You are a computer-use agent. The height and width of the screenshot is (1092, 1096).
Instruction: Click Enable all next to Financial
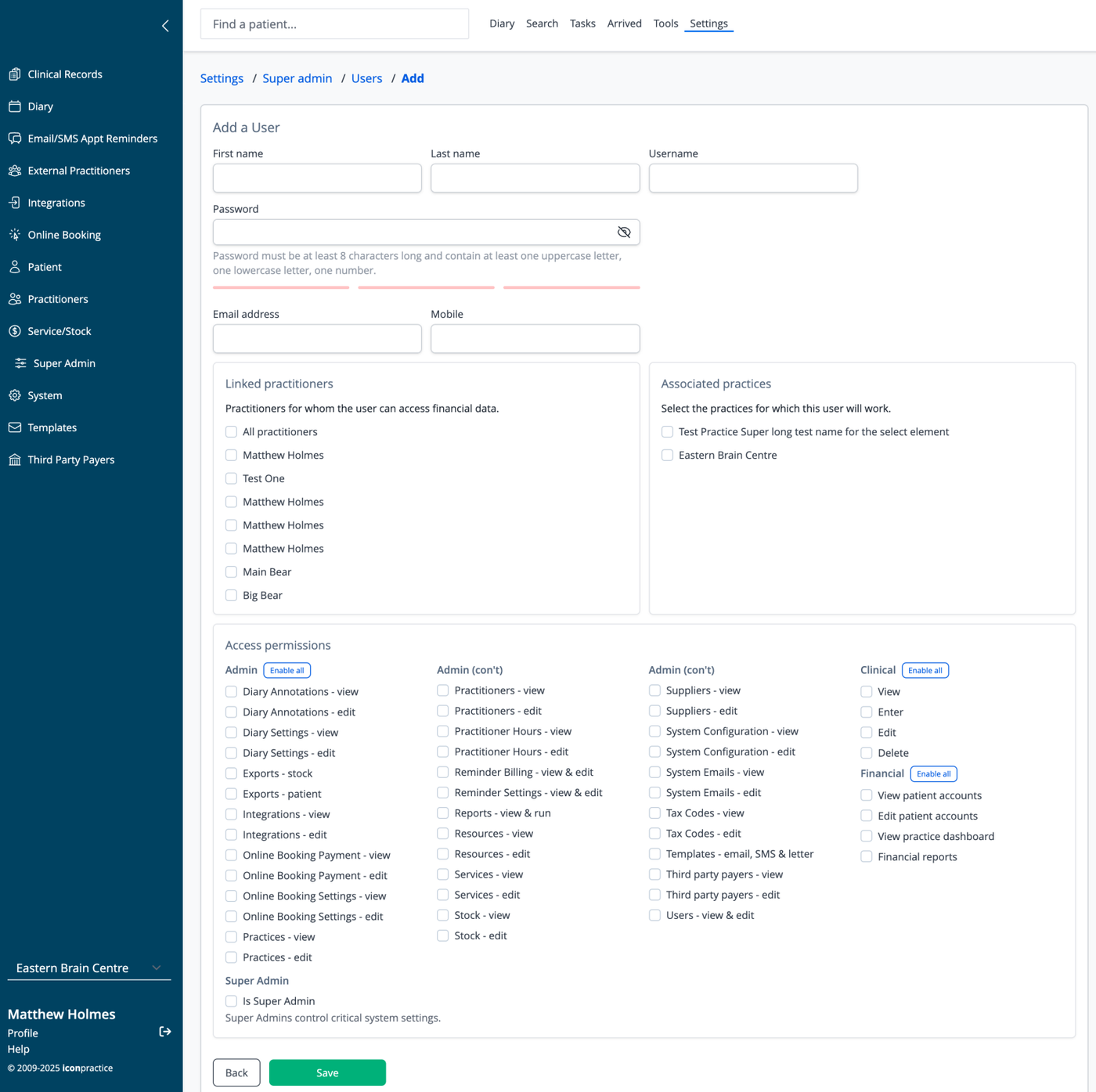[x=934, y=773]
